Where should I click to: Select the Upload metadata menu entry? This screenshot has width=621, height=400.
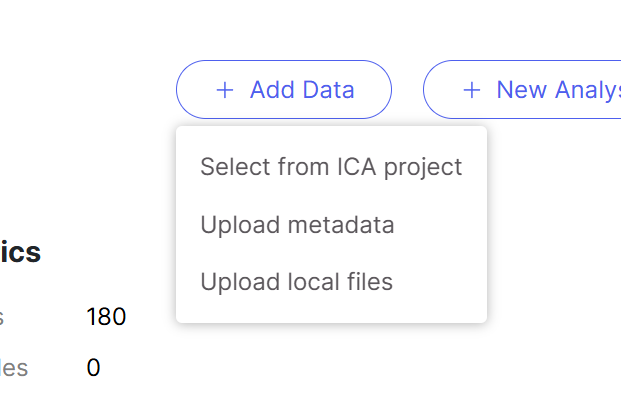[297, 225]
